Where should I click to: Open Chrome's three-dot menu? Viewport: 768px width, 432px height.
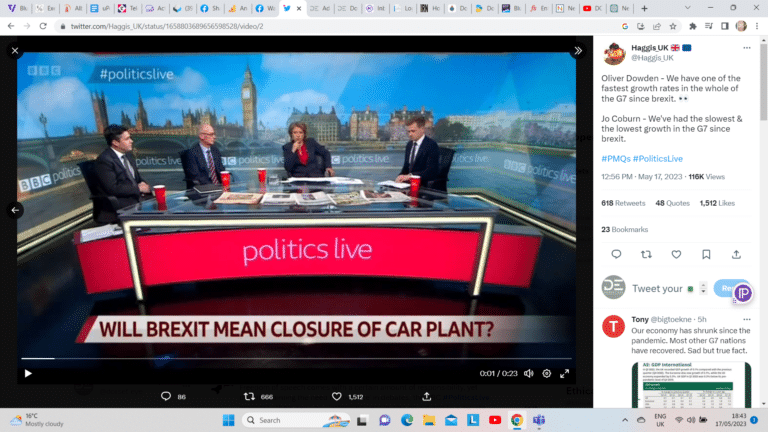point(757,26)
